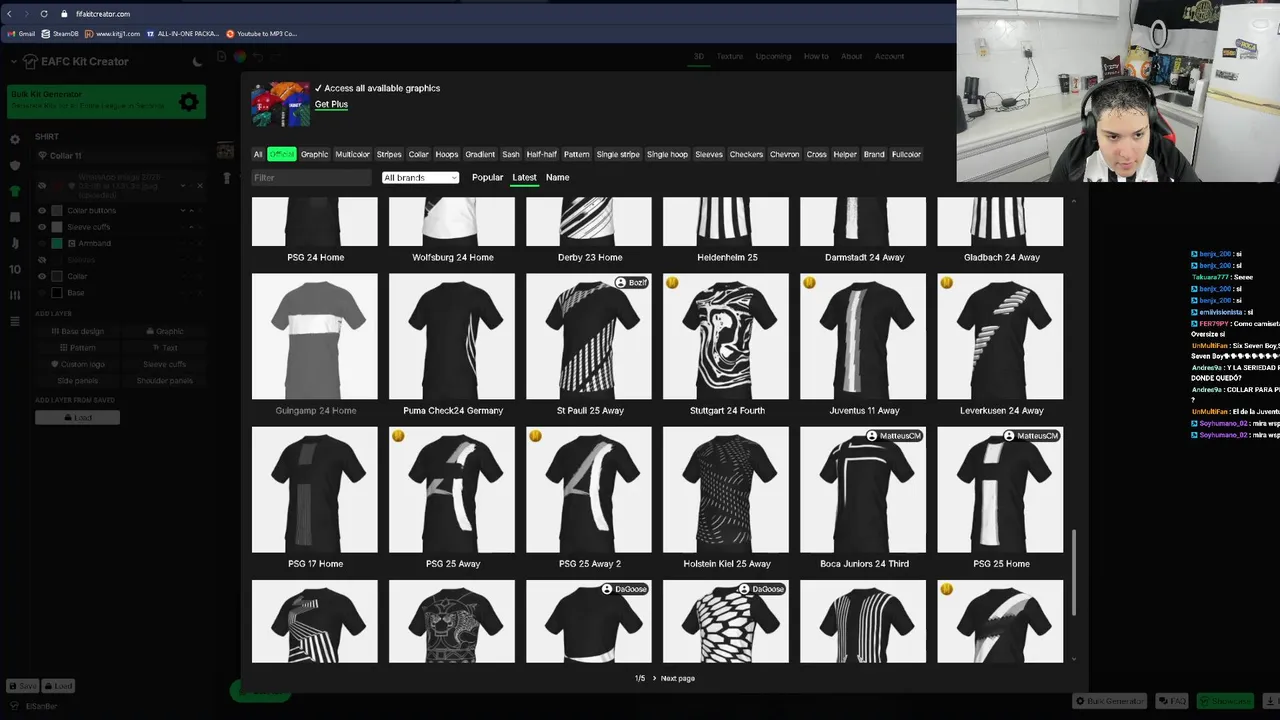Open the FAQ button at bottom

tap(1172, 701)
